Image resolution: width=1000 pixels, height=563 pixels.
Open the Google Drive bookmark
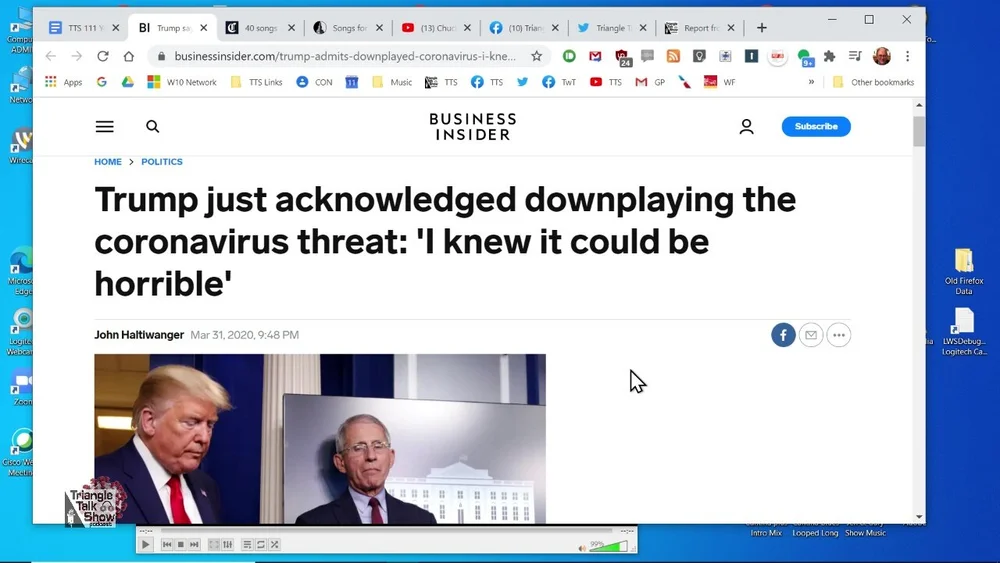pos(128,82)
